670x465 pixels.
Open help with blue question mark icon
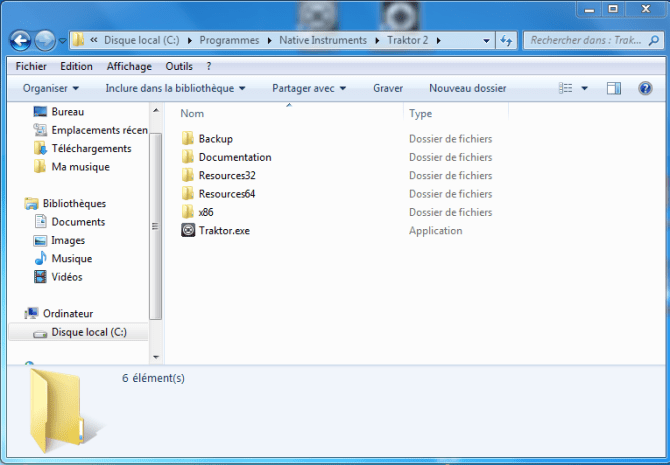tap(645, 88)
